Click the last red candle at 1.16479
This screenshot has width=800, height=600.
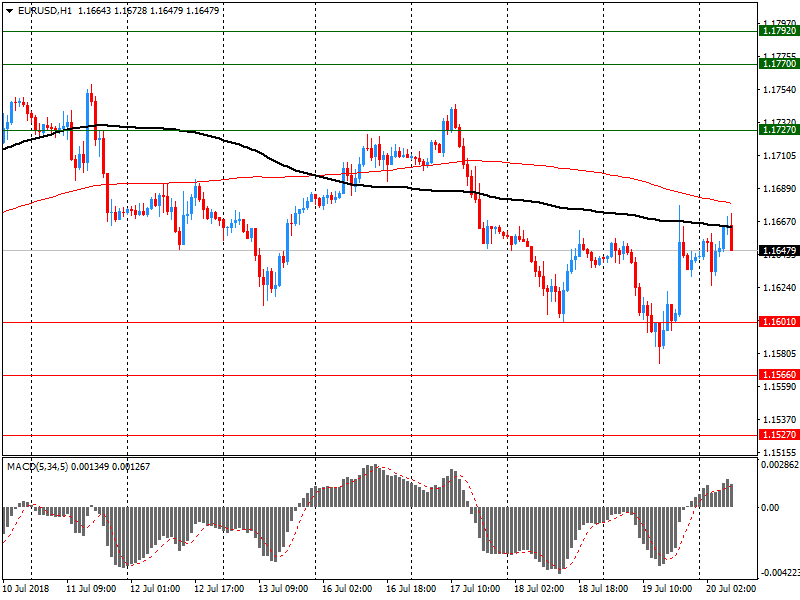tap(732, 238)
